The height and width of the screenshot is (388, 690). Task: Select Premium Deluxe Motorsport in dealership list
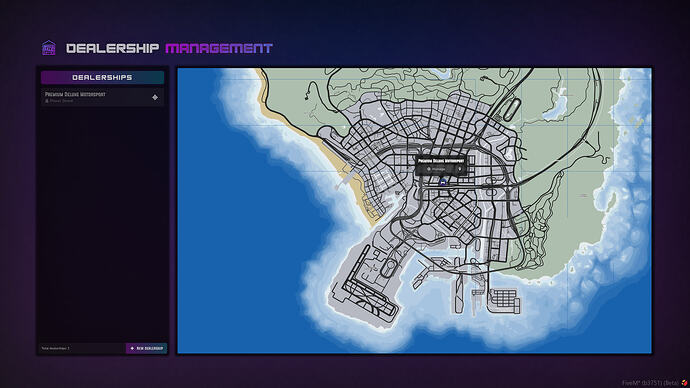pyautogui.click(x=102, y=97)
